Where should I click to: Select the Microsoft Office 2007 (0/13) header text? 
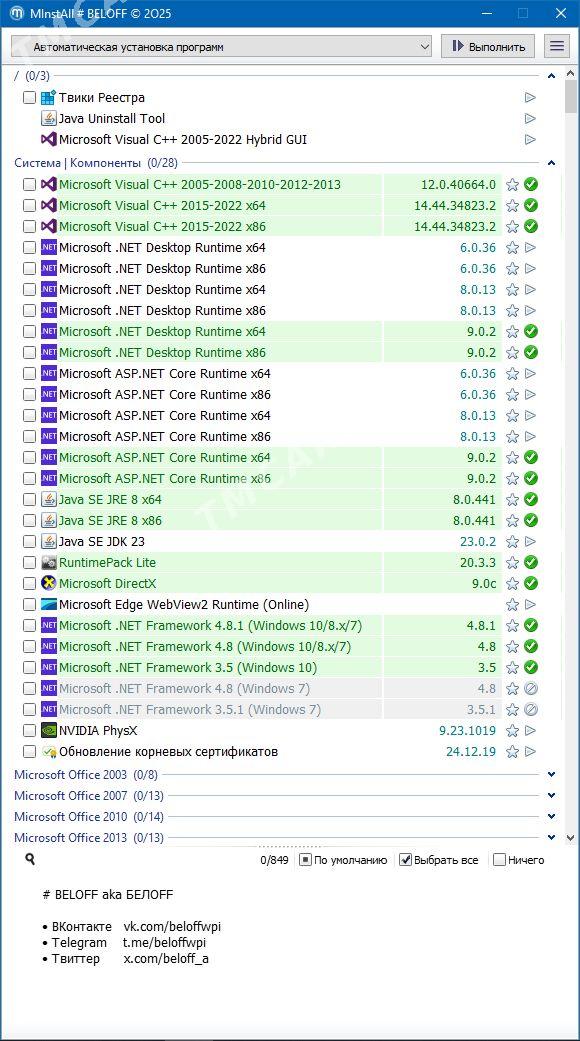tap(88, 795)
